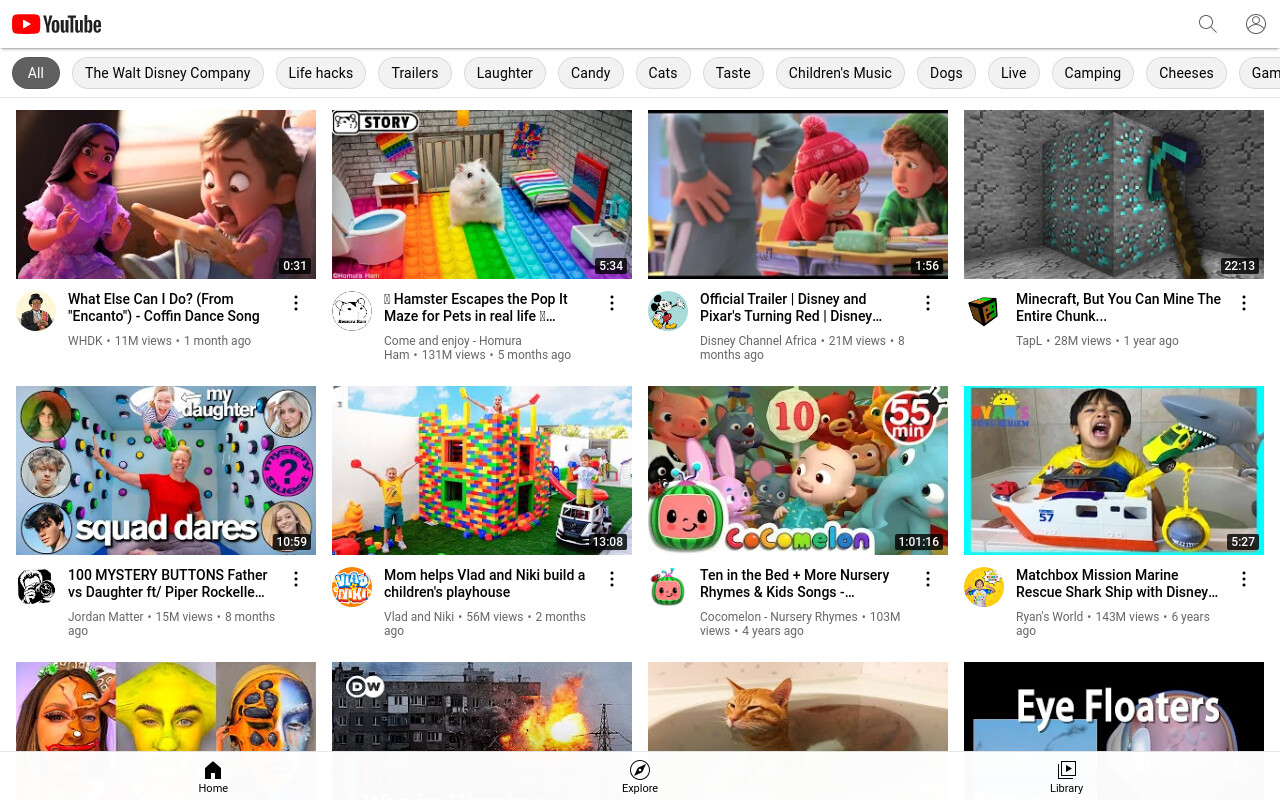Go to Home in bottom navigation

(213, 776)
